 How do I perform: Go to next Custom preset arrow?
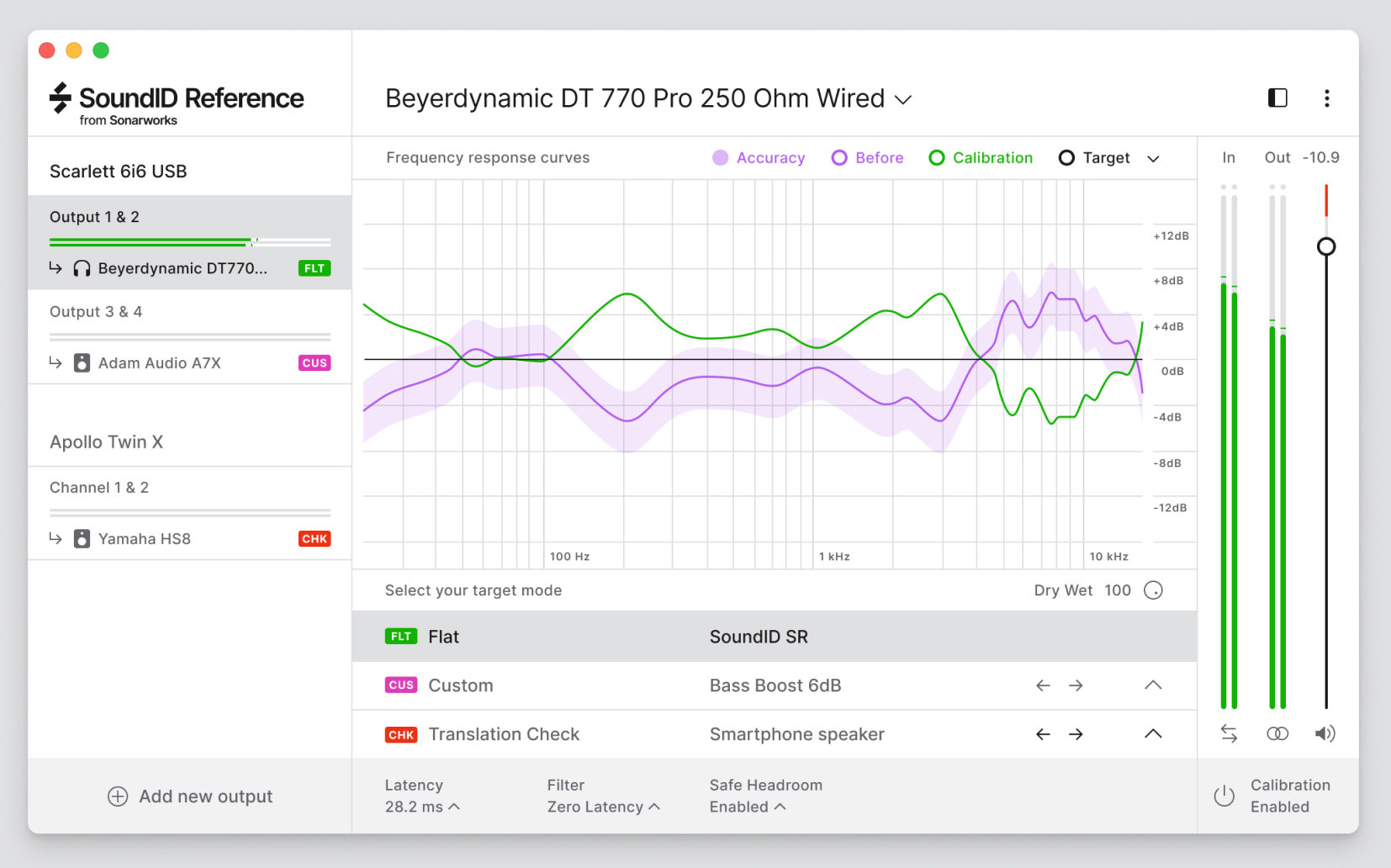click(x=1076, y=685)
